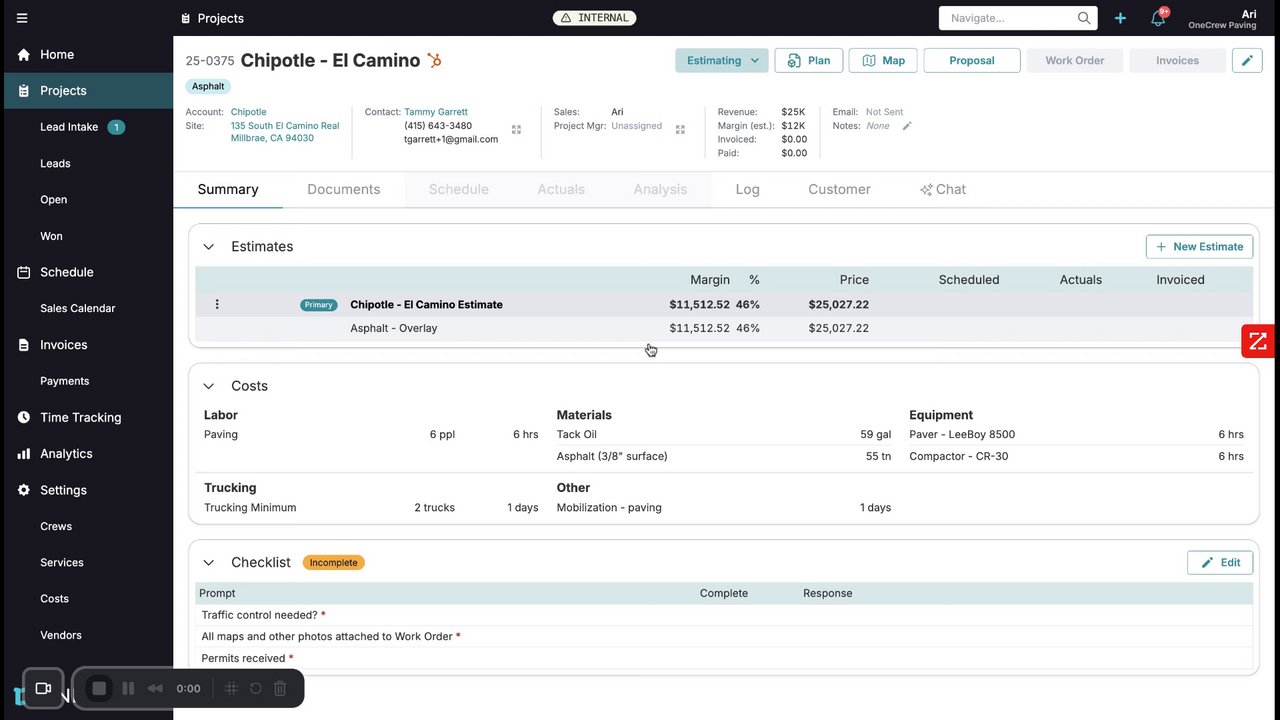
Task: Stop the screen recording
Action: (99, 688)
